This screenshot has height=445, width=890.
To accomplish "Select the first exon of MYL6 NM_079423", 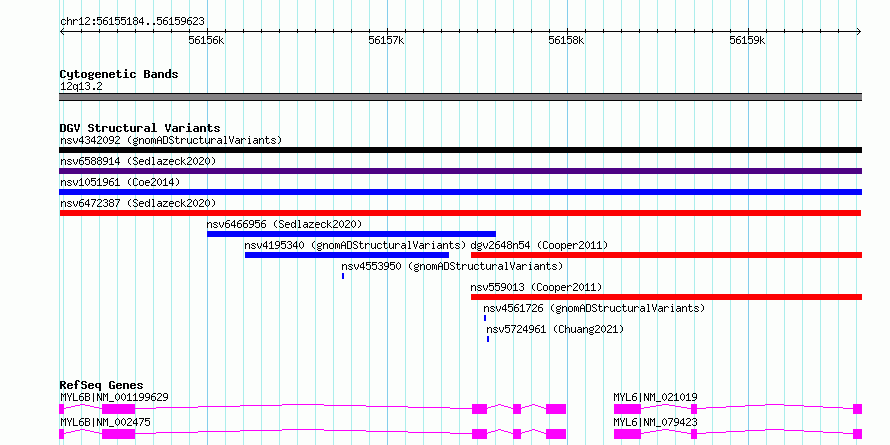I will point(627,434).
